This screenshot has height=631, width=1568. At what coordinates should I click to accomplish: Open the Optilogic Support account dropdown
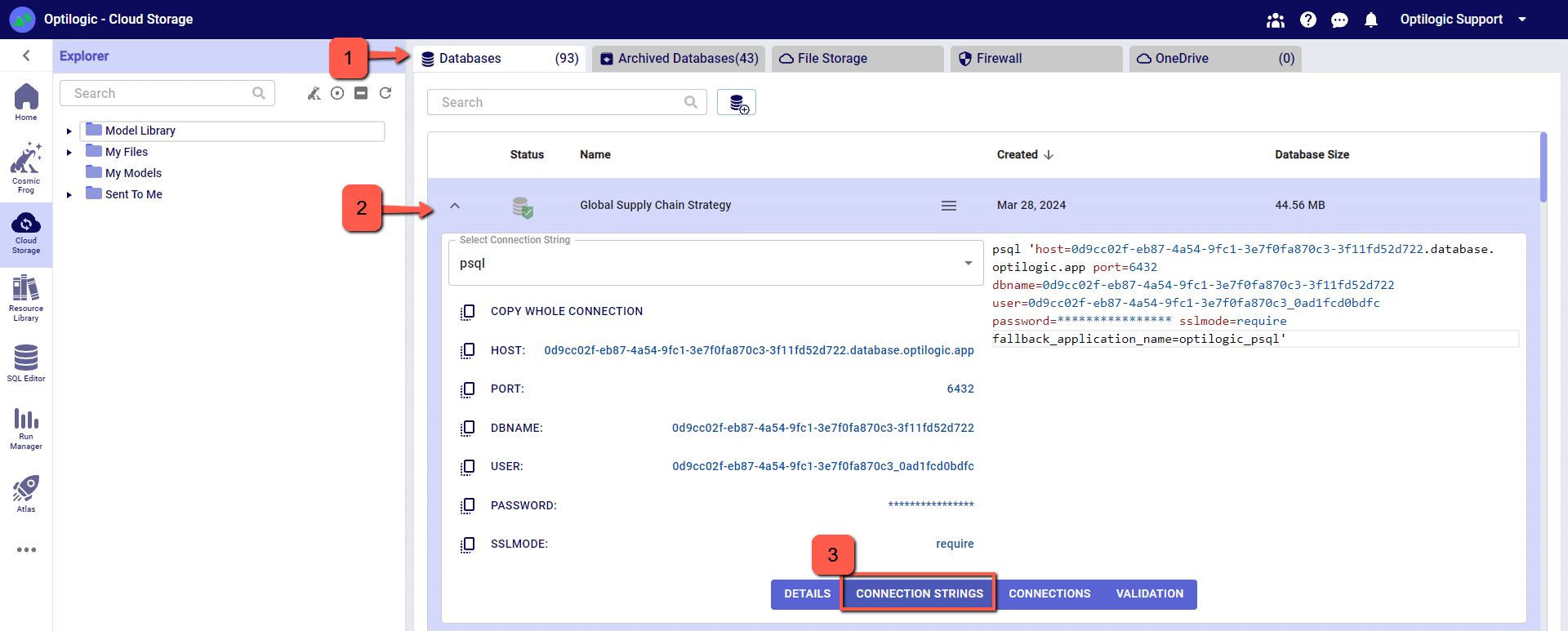pos(1463,20)
